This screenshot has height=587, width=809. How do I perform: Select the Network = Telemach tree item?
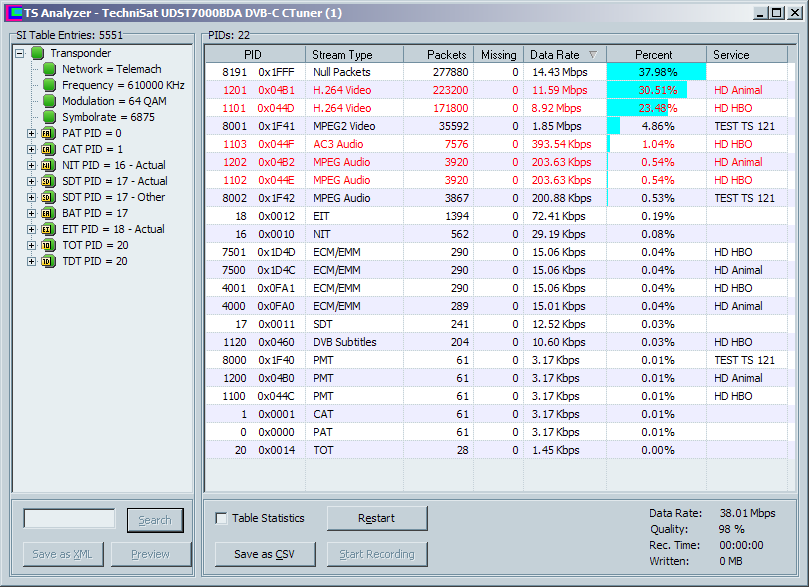(x=111, y=69)
